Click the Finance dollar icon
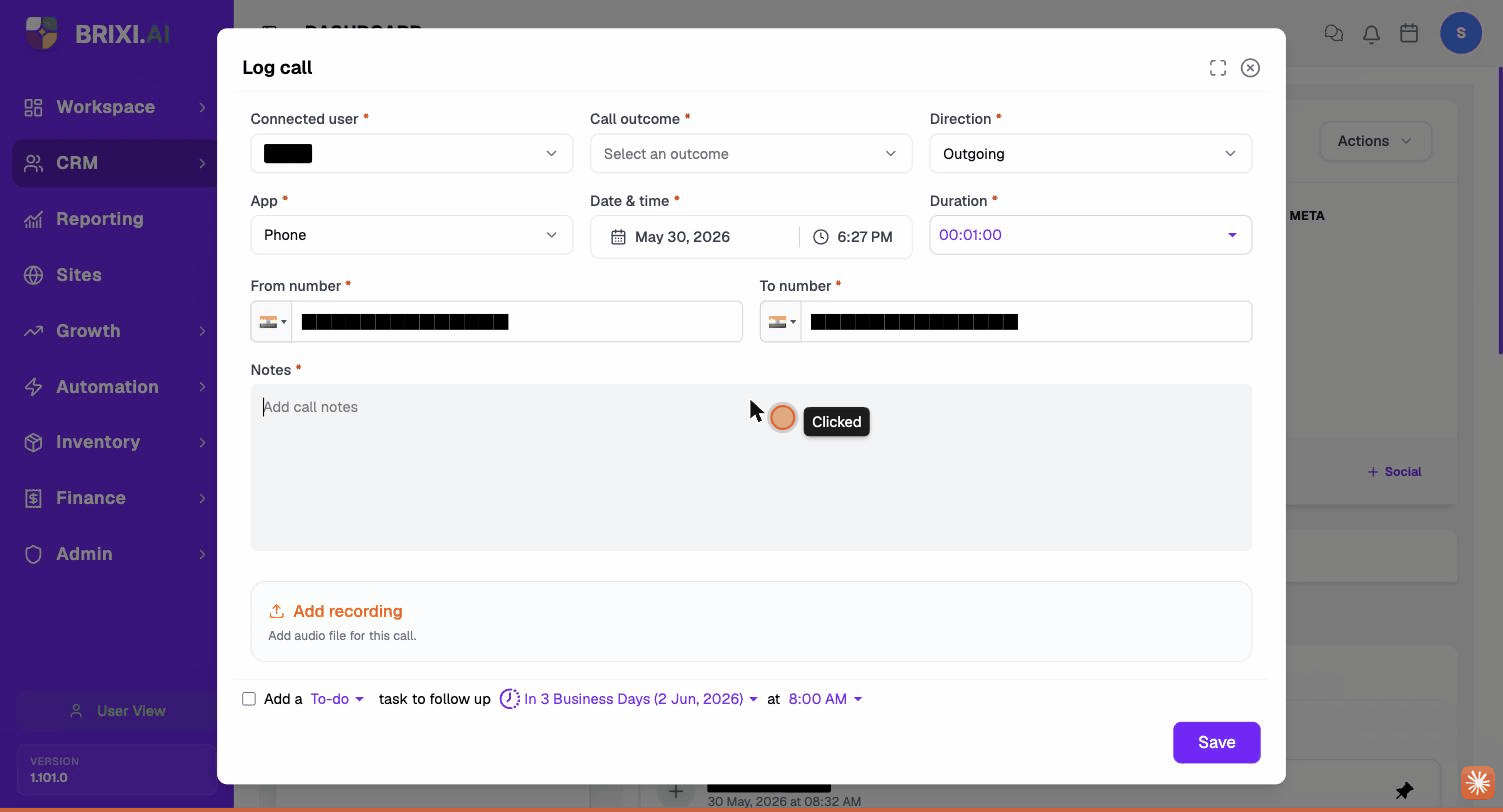Viewport: 1503px width, 812px height. tap(33, 498)
